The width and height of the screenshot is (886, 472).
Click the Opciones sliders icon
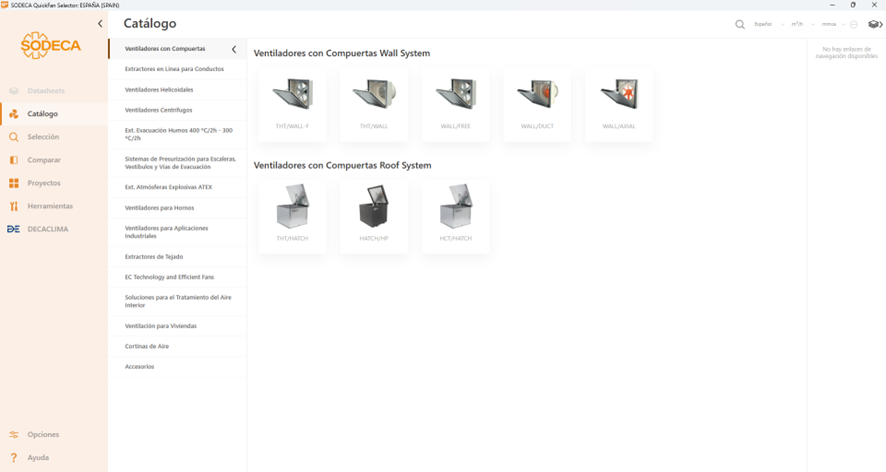pyautogui.click(x=14, y=435)
